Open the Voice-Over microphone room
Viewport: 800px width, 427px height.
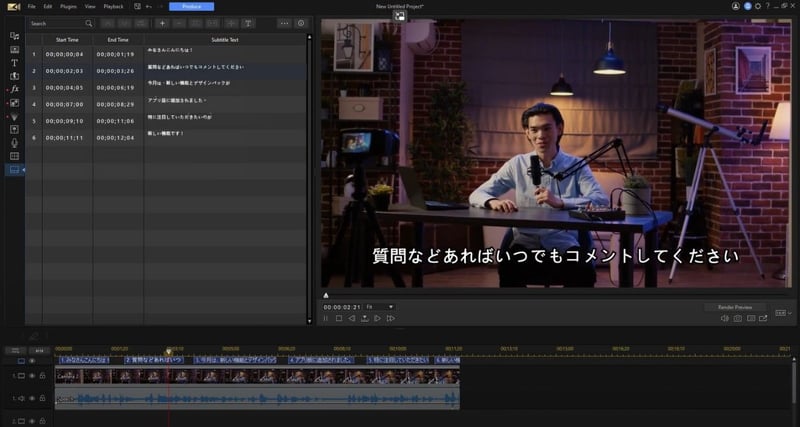14,143
